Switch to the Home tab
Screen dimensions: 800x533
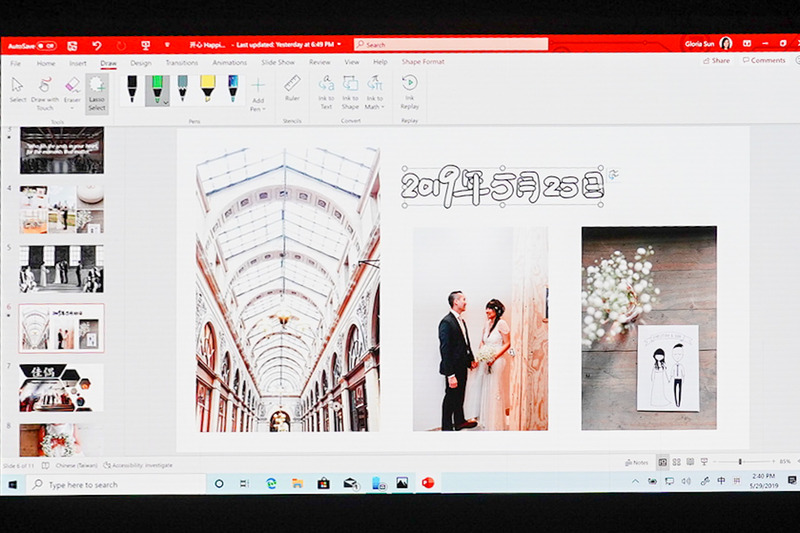point(46,63)
